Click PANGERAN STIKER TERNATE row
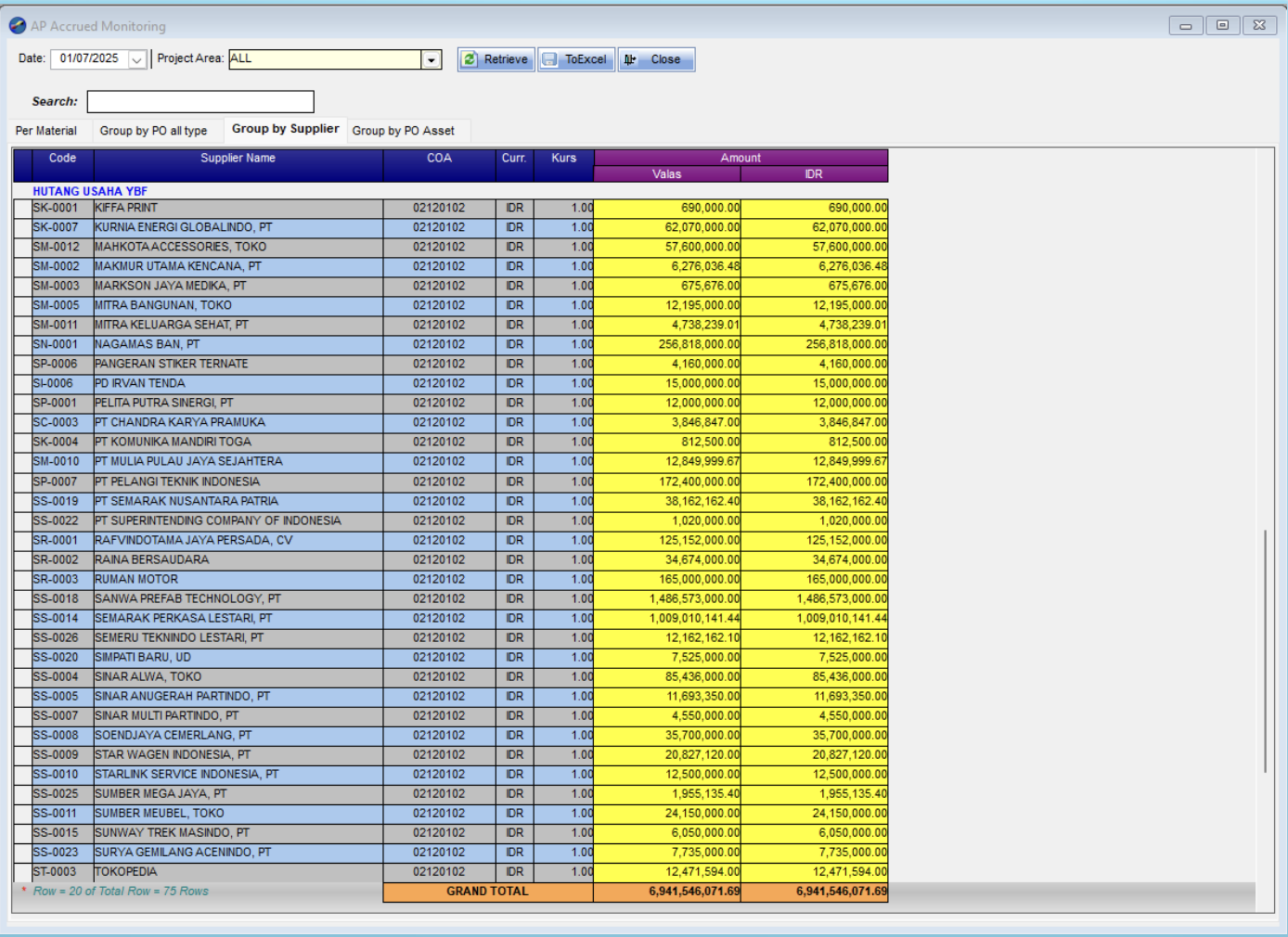This screenshot has width=1288, height=937. [451, 364]
